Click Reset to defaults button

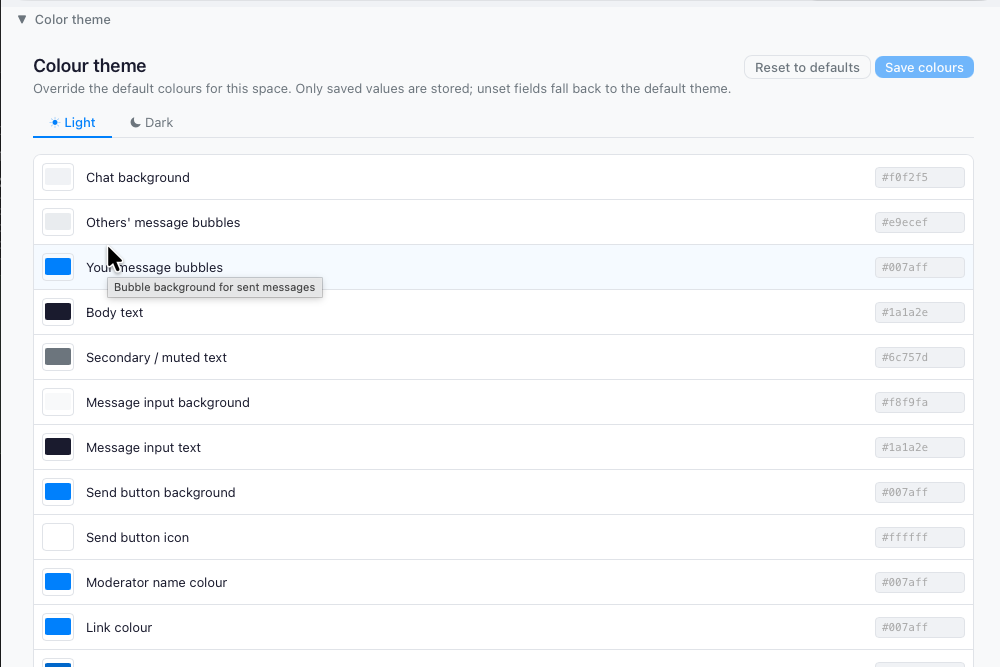tap(807, 68)
